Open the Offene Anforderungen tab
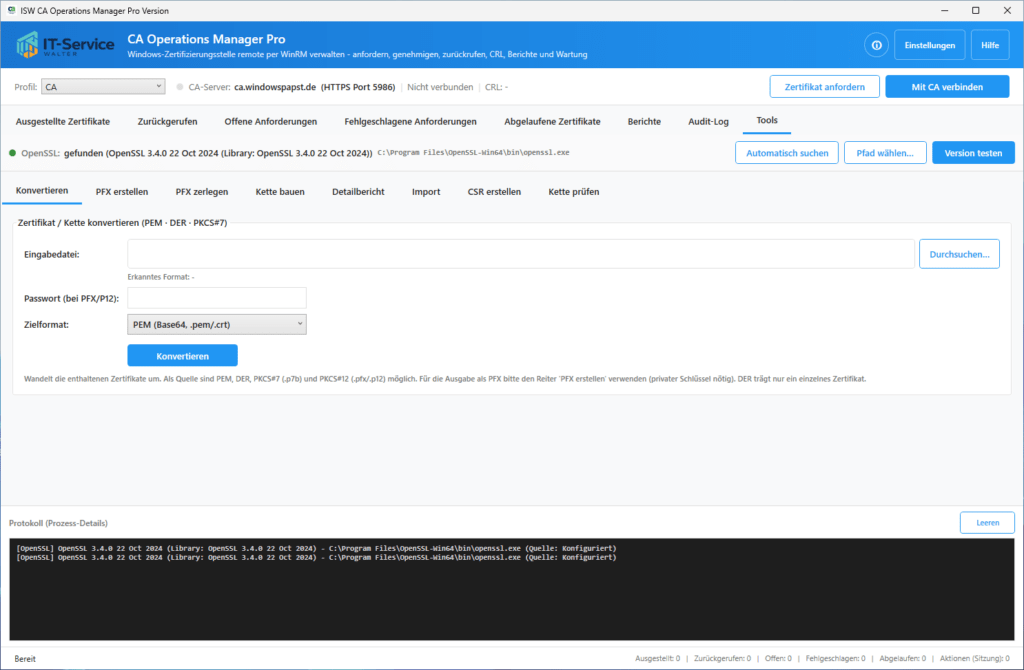 pyautogui.click(x=270, y=121)
